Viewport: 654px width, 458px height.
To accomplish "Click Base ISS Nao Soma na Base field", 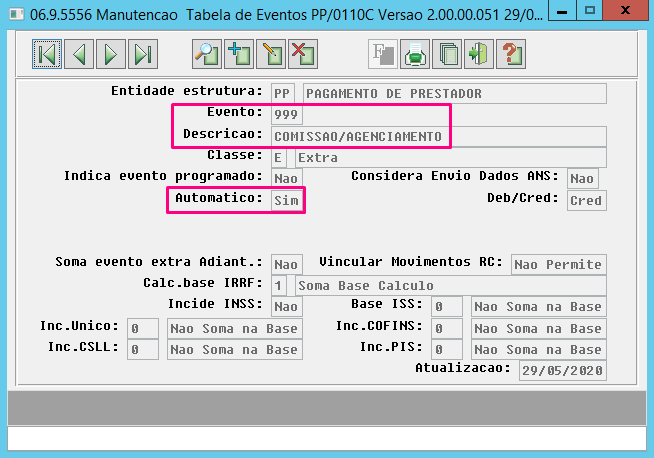I will [x=539, y=307].
